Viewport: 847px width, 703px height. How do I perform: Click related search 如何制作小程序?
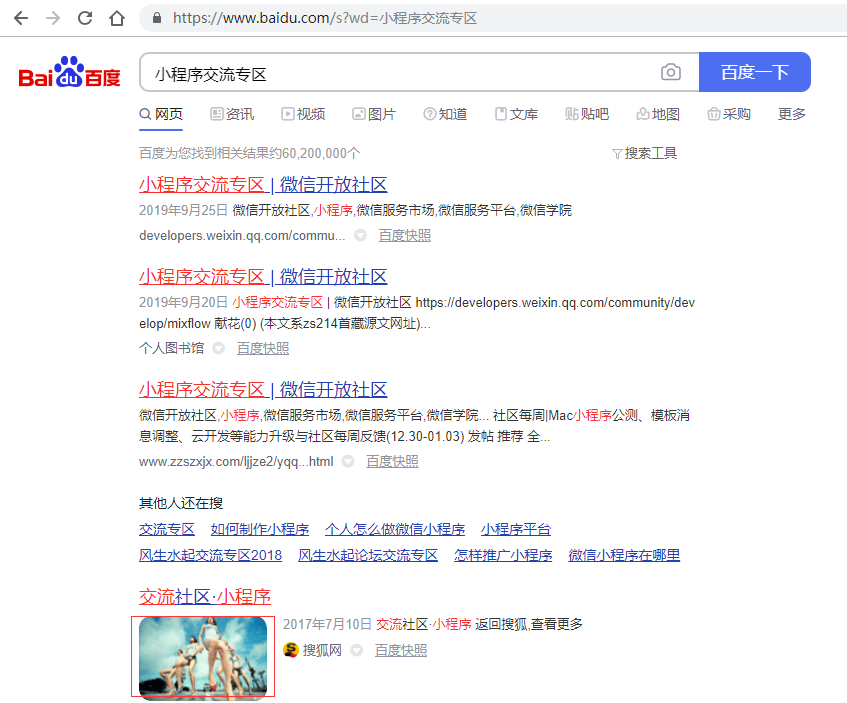click(260, 529)
